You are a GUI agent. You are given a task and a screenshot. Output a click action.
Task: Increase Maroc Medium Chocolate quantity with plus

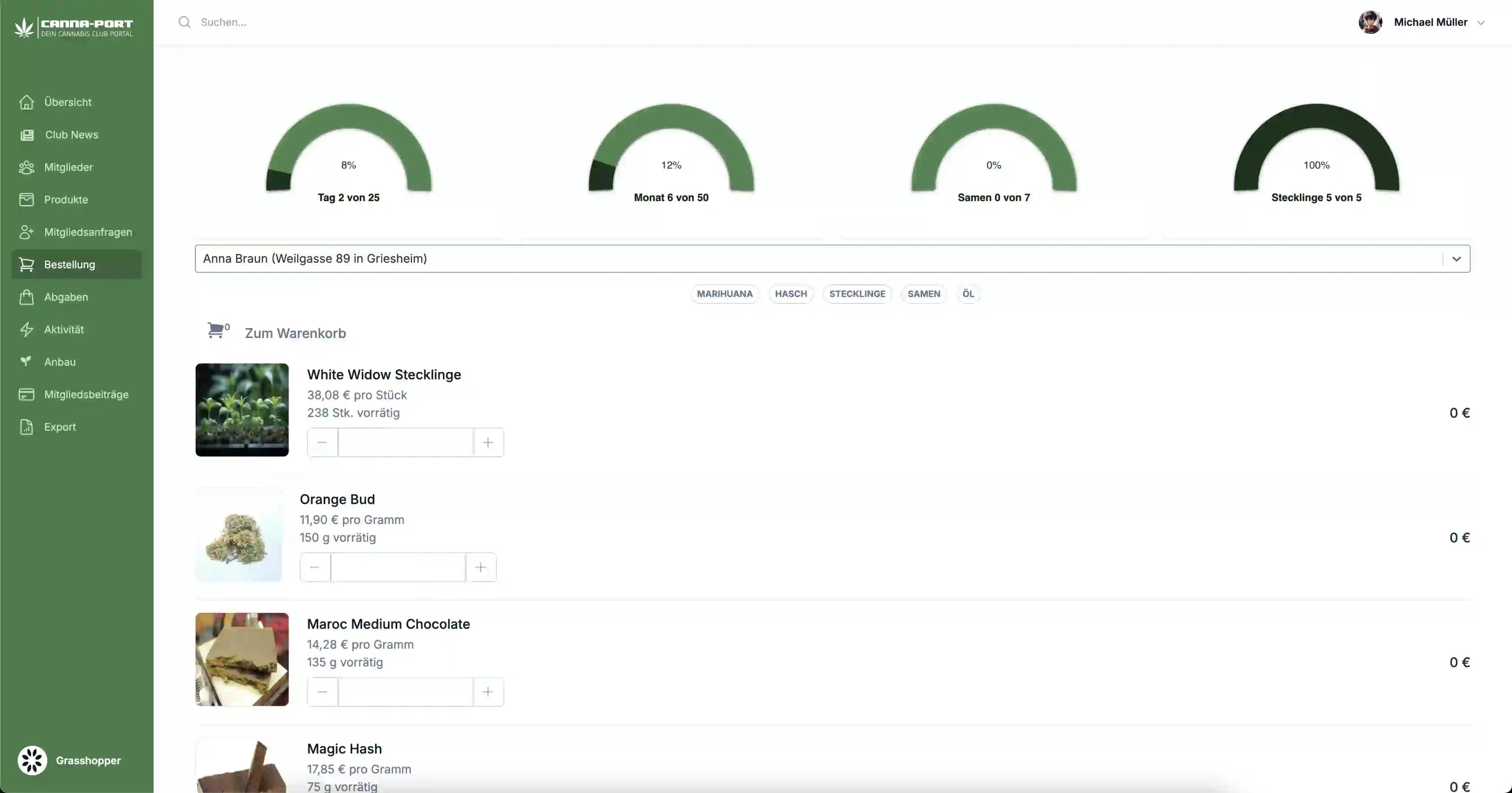pos(488,692)
